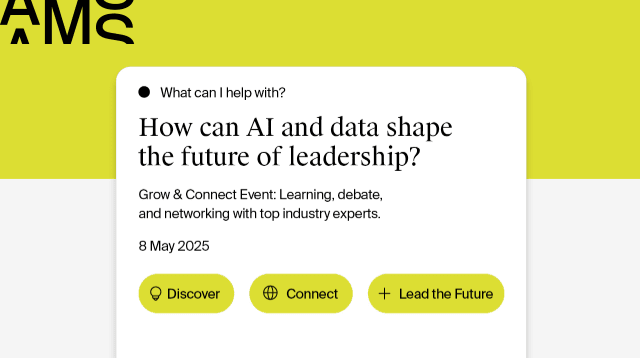Click the lightbulb icon on Discover
This screenshot has width=640, height=360.
(156, 293)
